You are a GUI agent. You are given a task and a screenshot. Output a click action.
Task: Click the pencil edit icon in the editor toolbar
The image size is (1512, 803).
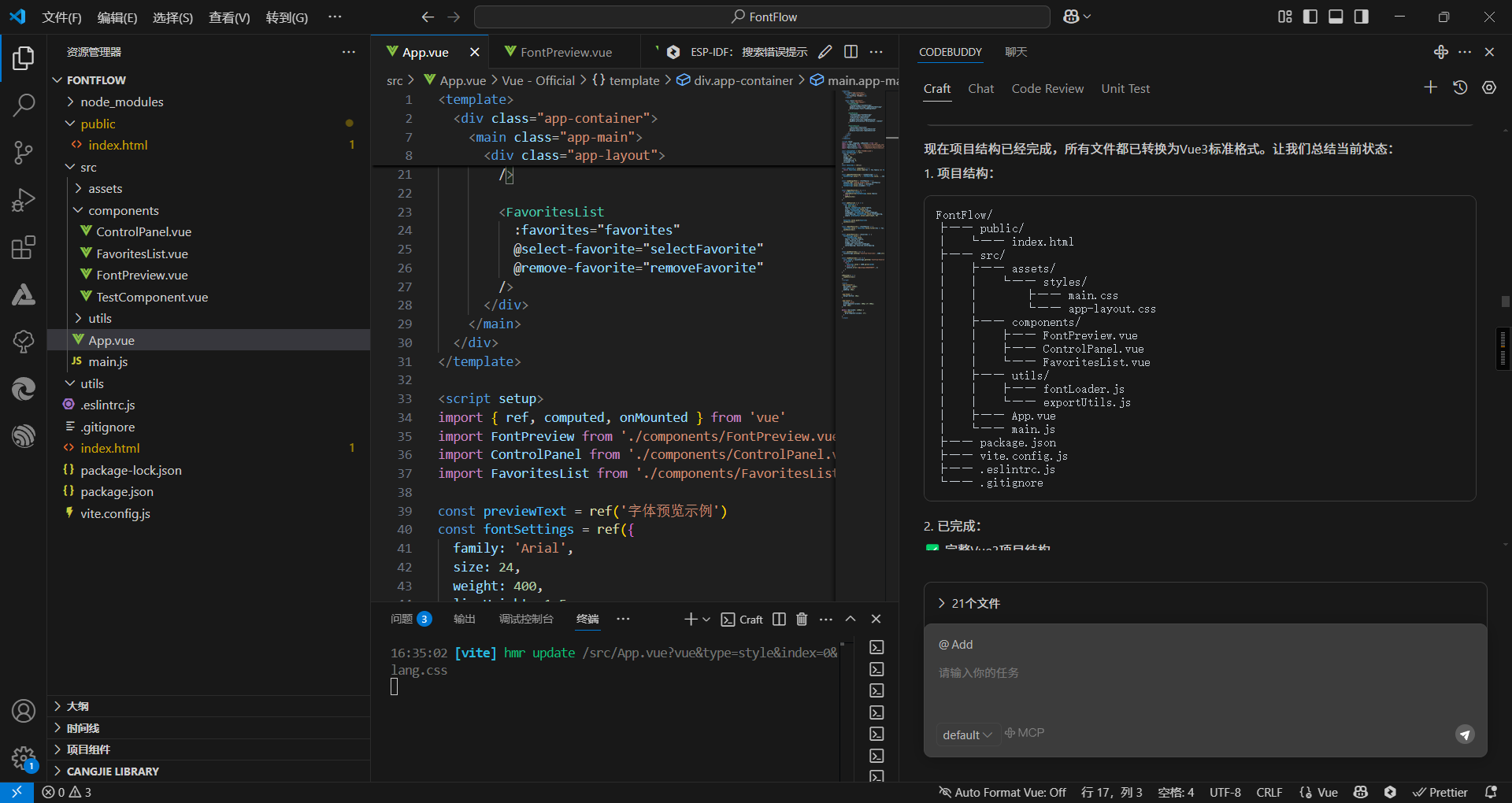coord(825,52)
